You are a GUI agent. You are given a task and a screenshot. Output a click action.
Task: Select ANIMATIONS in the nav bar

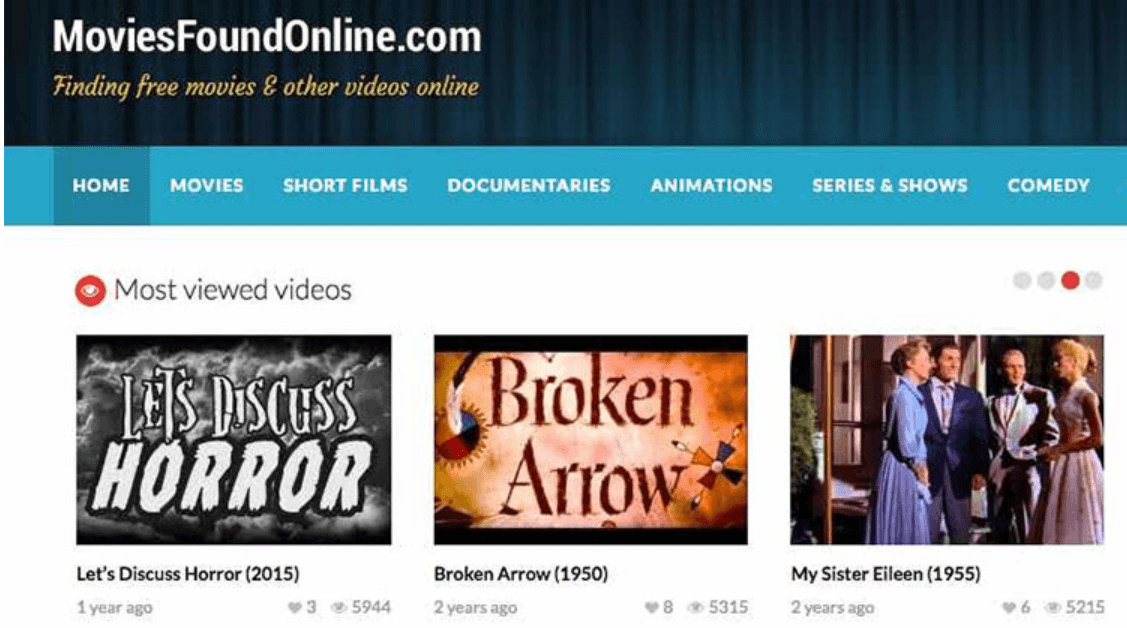712,185
